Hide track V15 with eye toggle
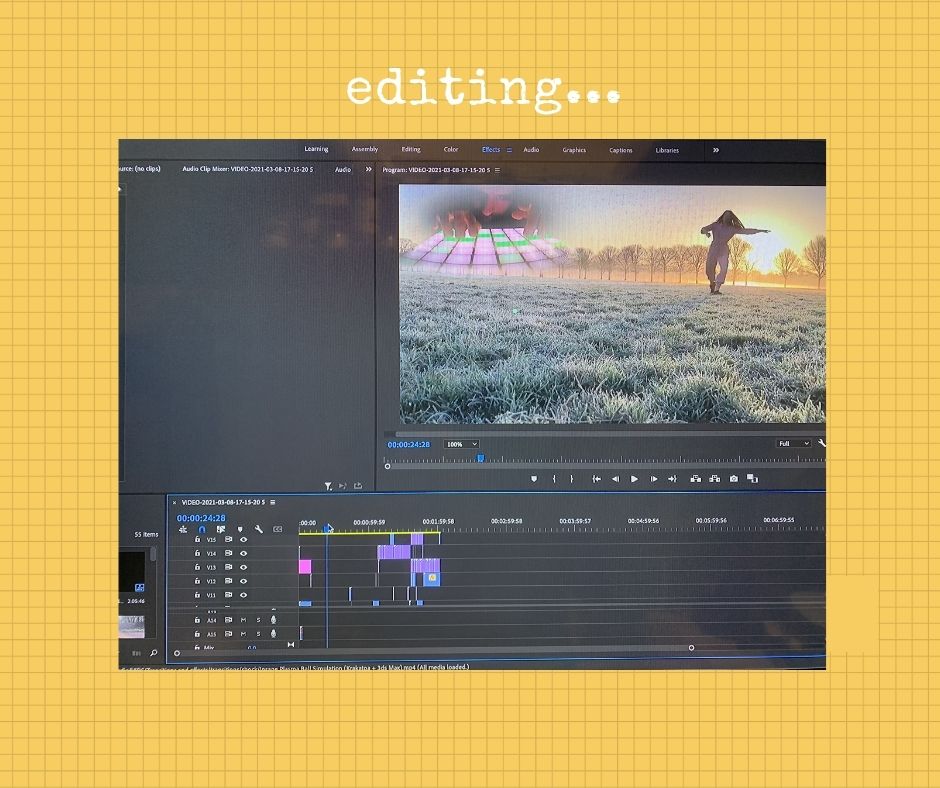This screenshot has width=940, height=788. (243, 540)
